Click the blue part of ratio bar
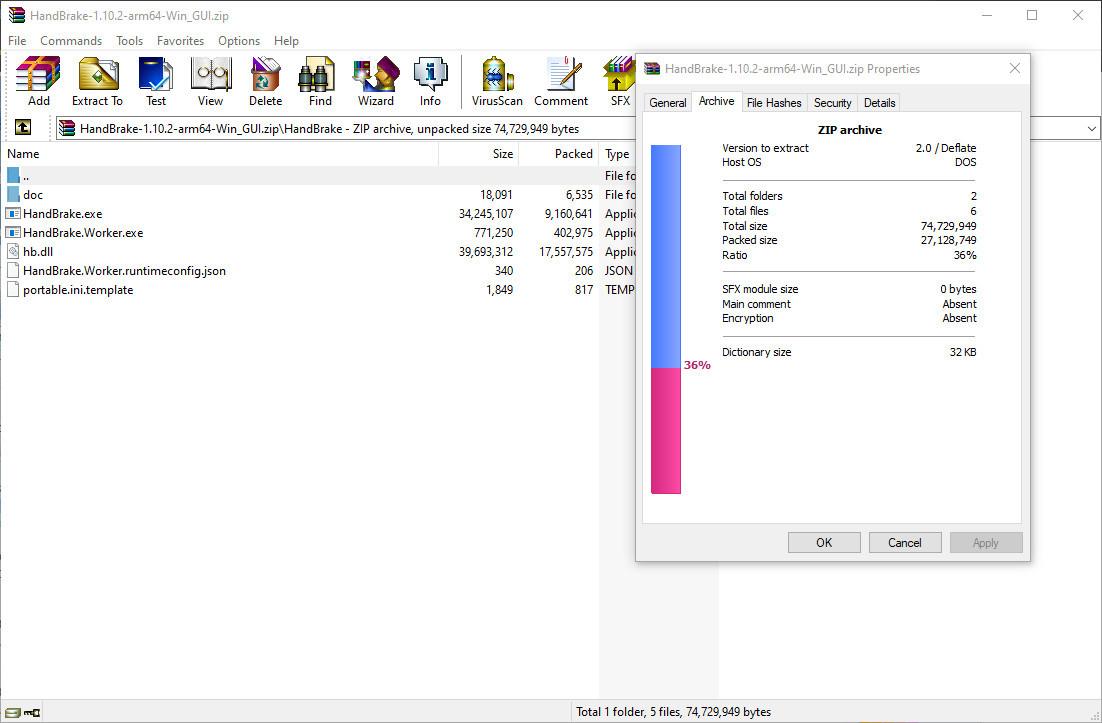1102x723 pixels. [x=666, y=256]
